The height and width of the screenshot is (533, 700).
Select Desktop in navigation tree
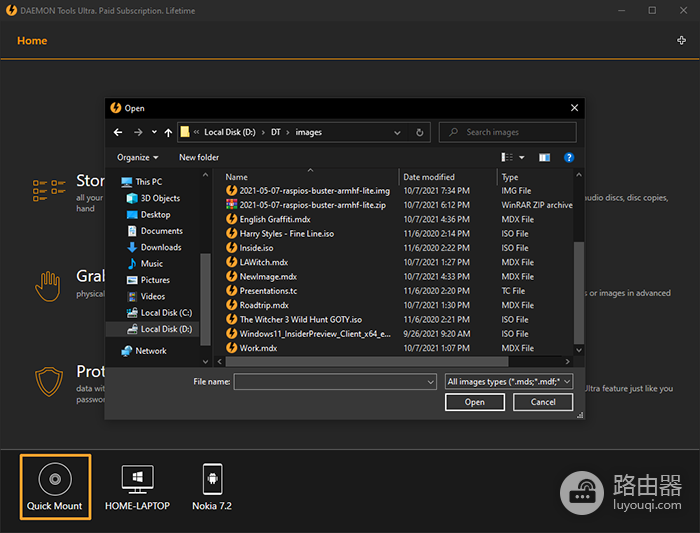pos(149,215)
